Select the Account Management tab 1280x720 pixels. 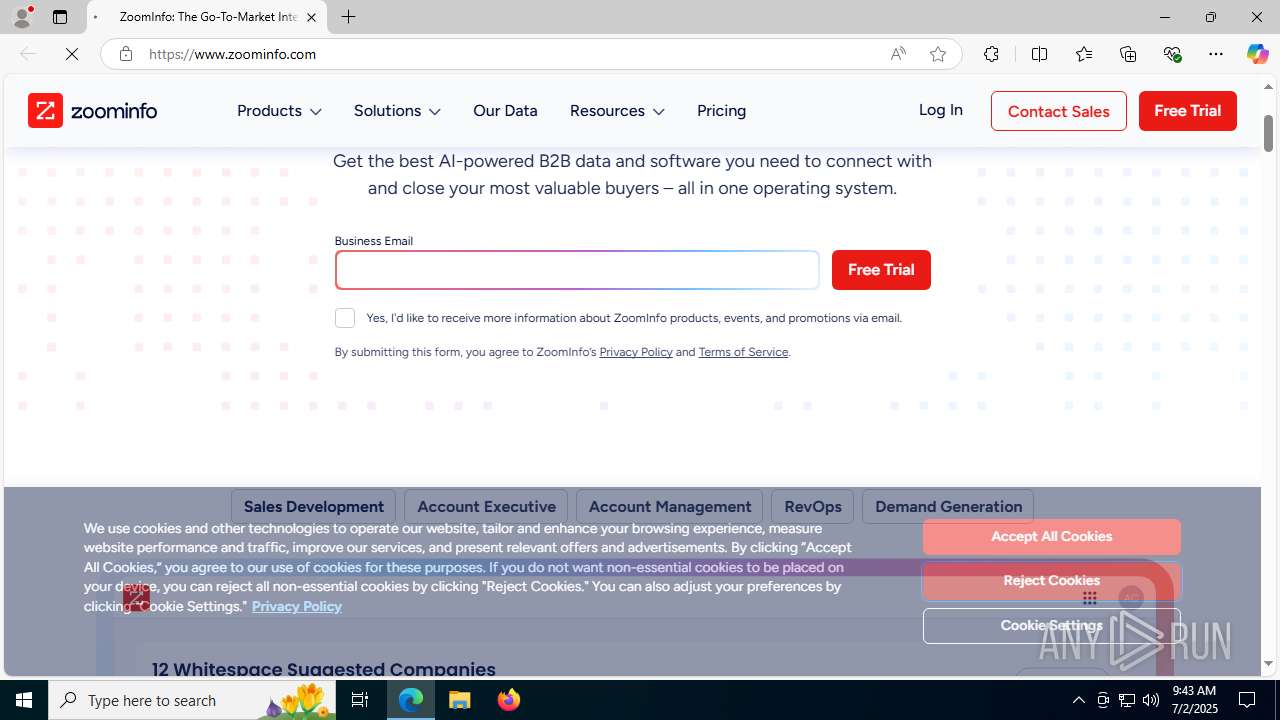coord(670,507)
